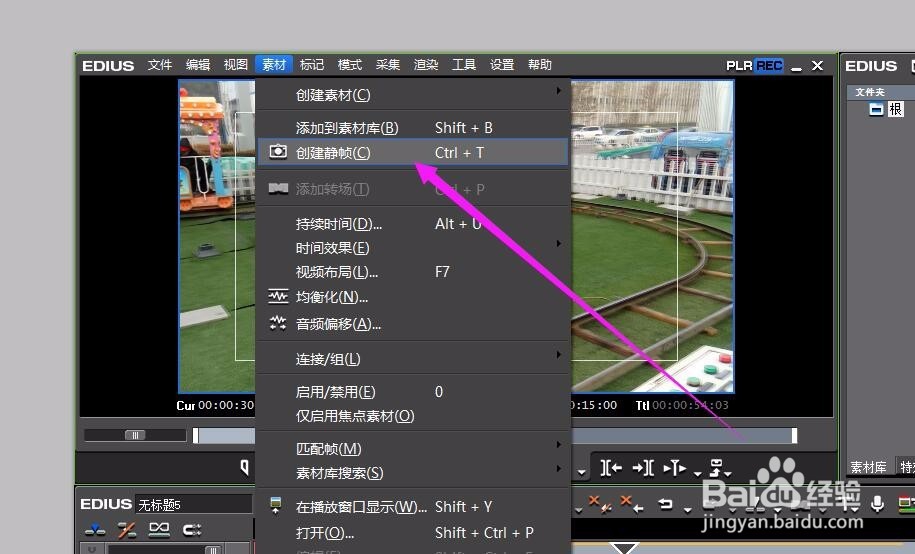This screenshot has width=915, height=554.
Task: Select 添加到素材库(B) menu entry
Action: pos(413,127)
